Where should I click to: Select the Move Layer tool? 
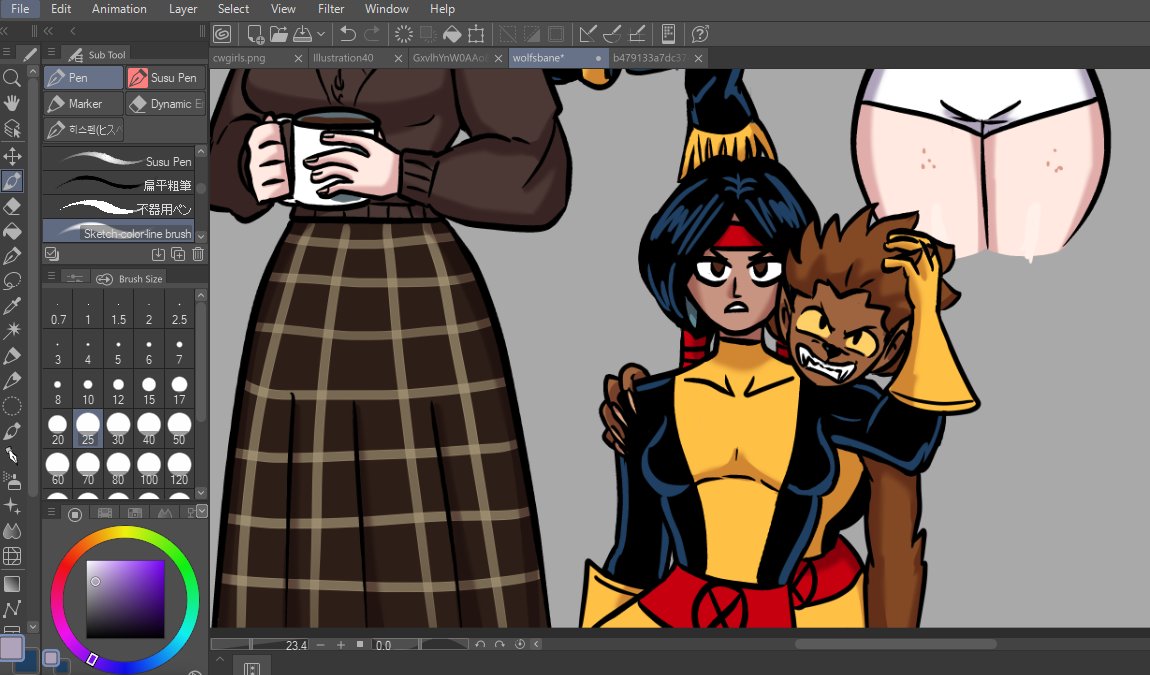[12, 156]
